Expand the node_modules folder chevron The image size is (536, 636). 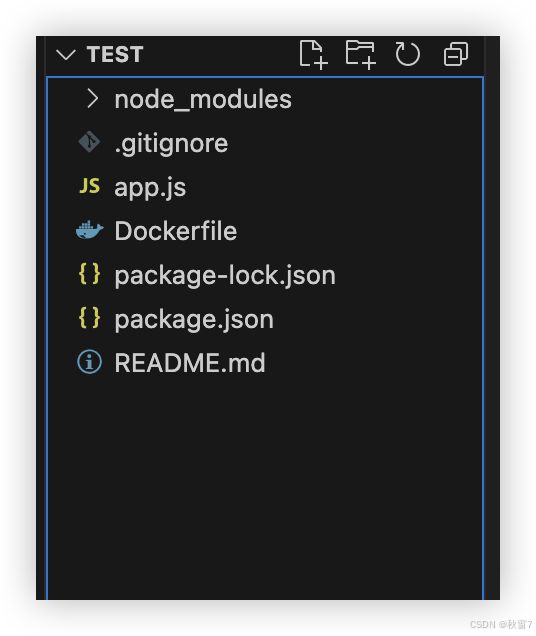pos(93,99)
